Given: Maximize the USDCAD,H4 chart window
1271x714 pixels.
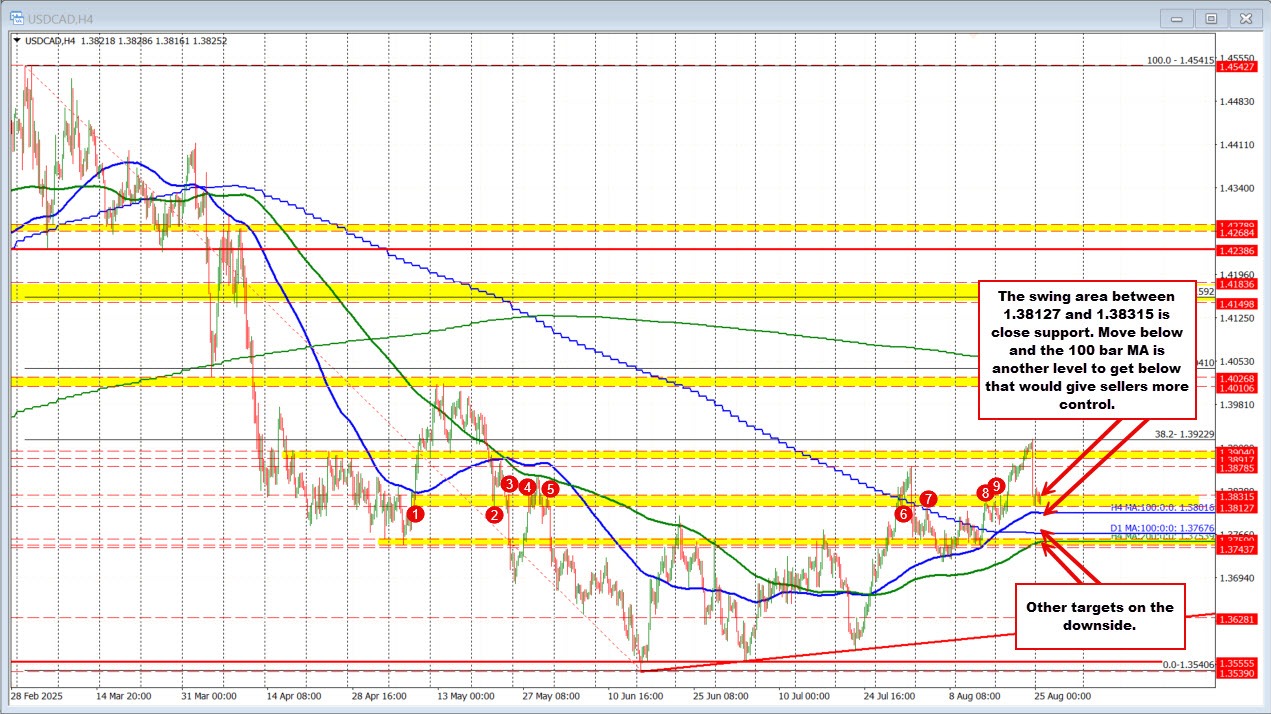Looking at the screenshot, I should pyautogui.click(x=1211, y=18).
